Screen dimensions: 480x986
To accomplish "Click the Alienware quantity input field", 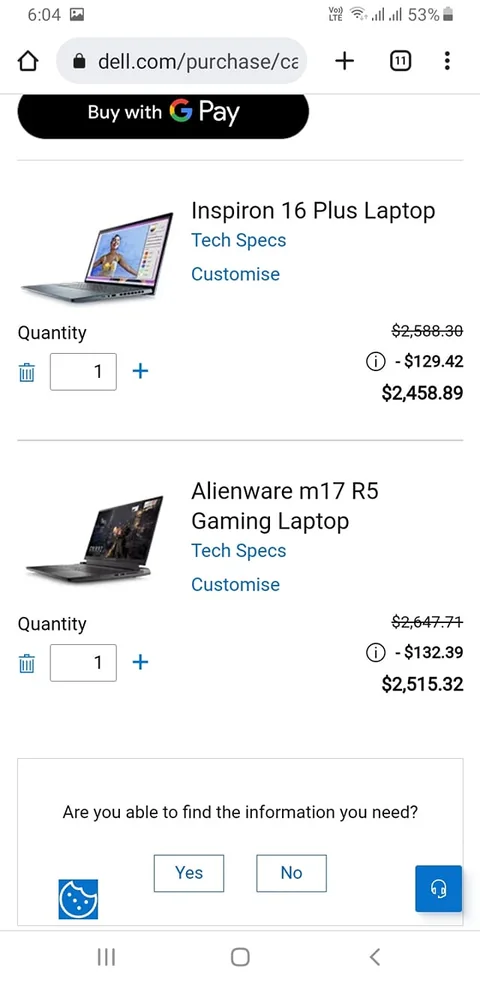I will [x=83, y=662].
